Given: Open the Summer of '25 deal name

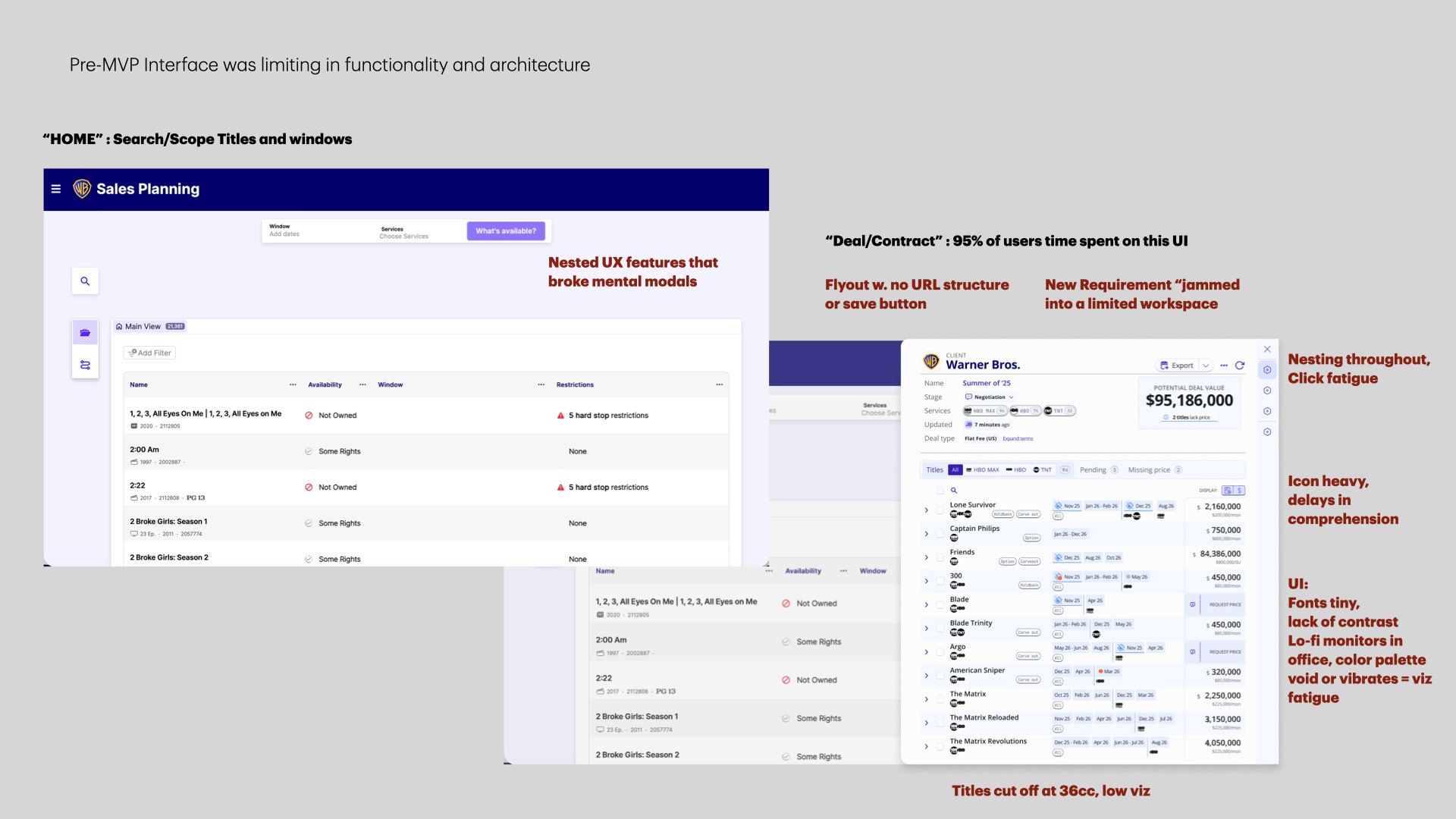Looking at the screenshot, I should tap(987, 384).
